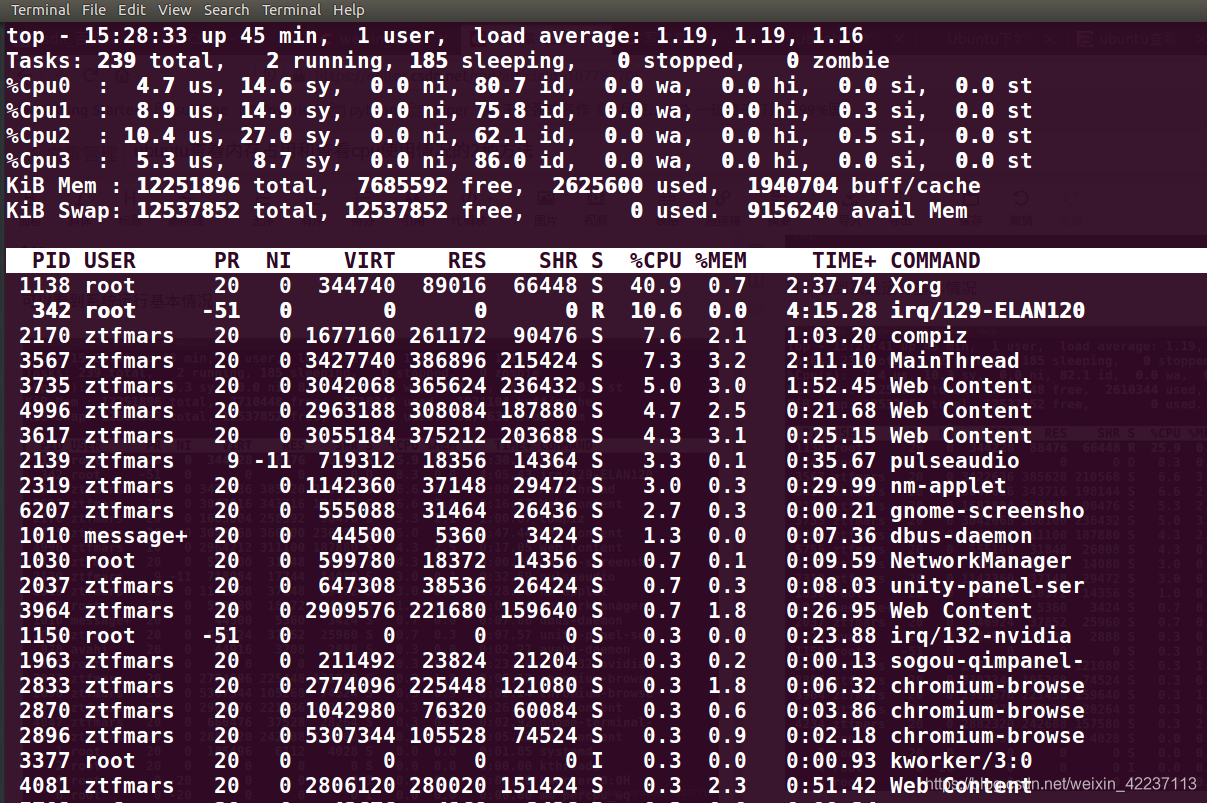
Task: Click the PID column header
Action: point(51,261)
